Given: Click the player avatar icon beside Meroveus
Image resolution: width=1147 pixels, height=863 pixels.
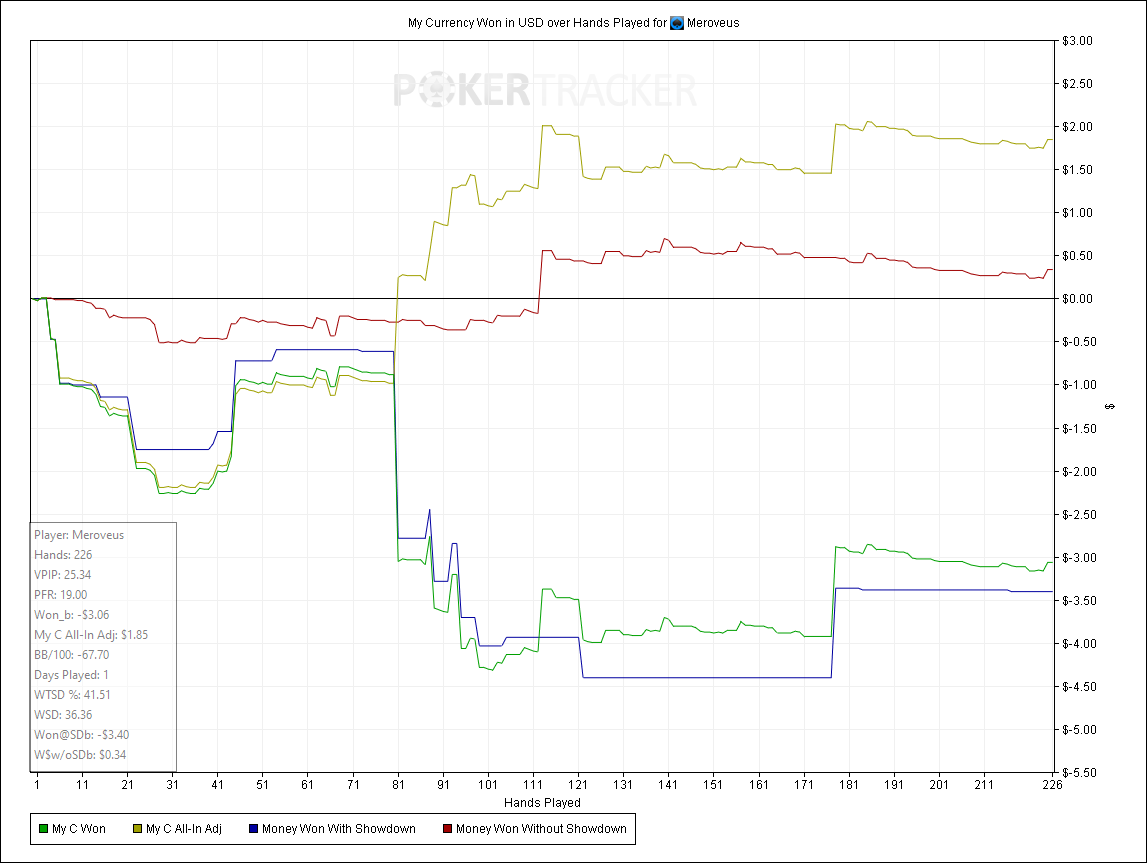Looking at the screenshot, I should click(x=677, y=23).
